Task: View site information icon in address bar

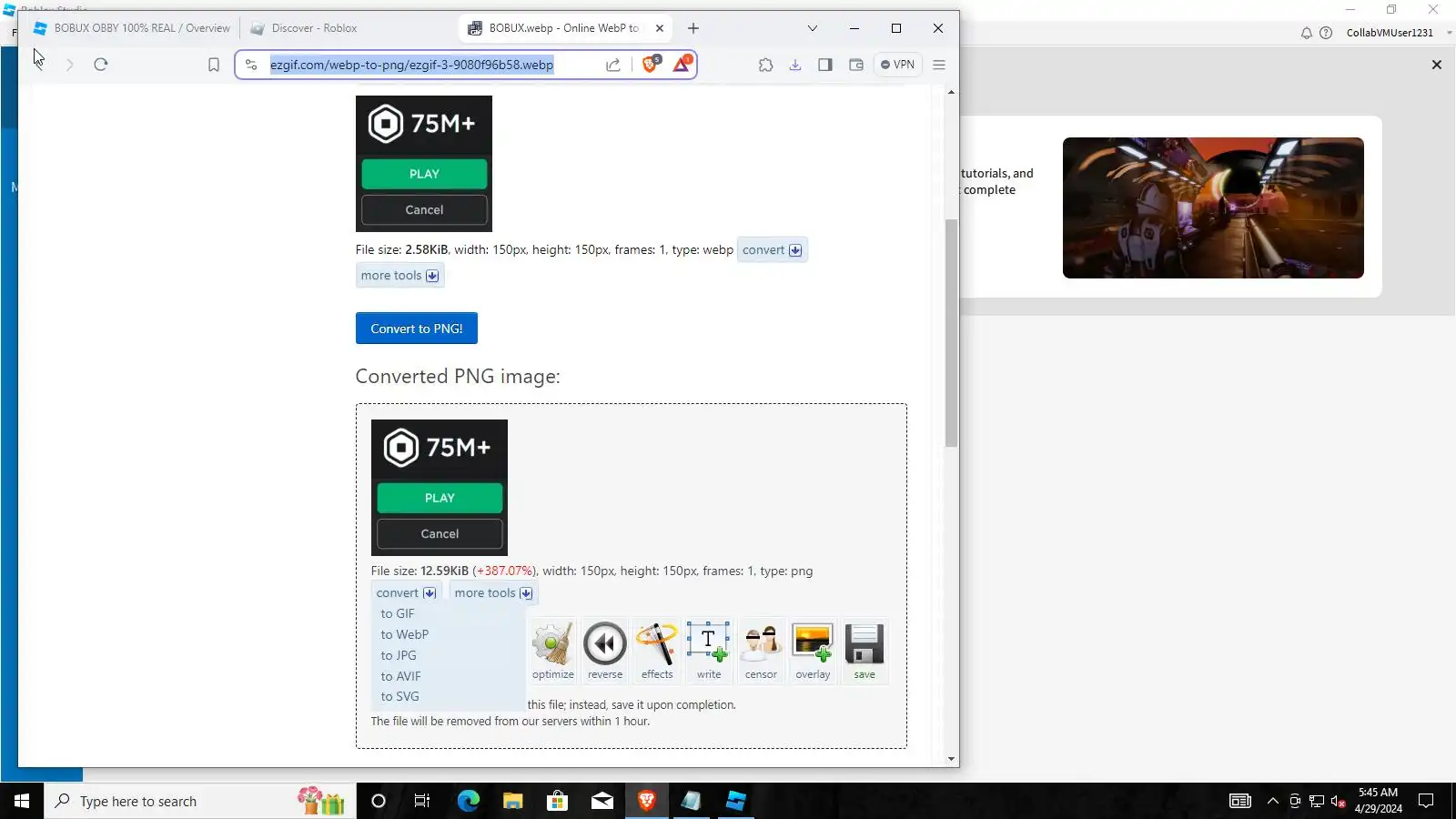Action: [251, 65]
